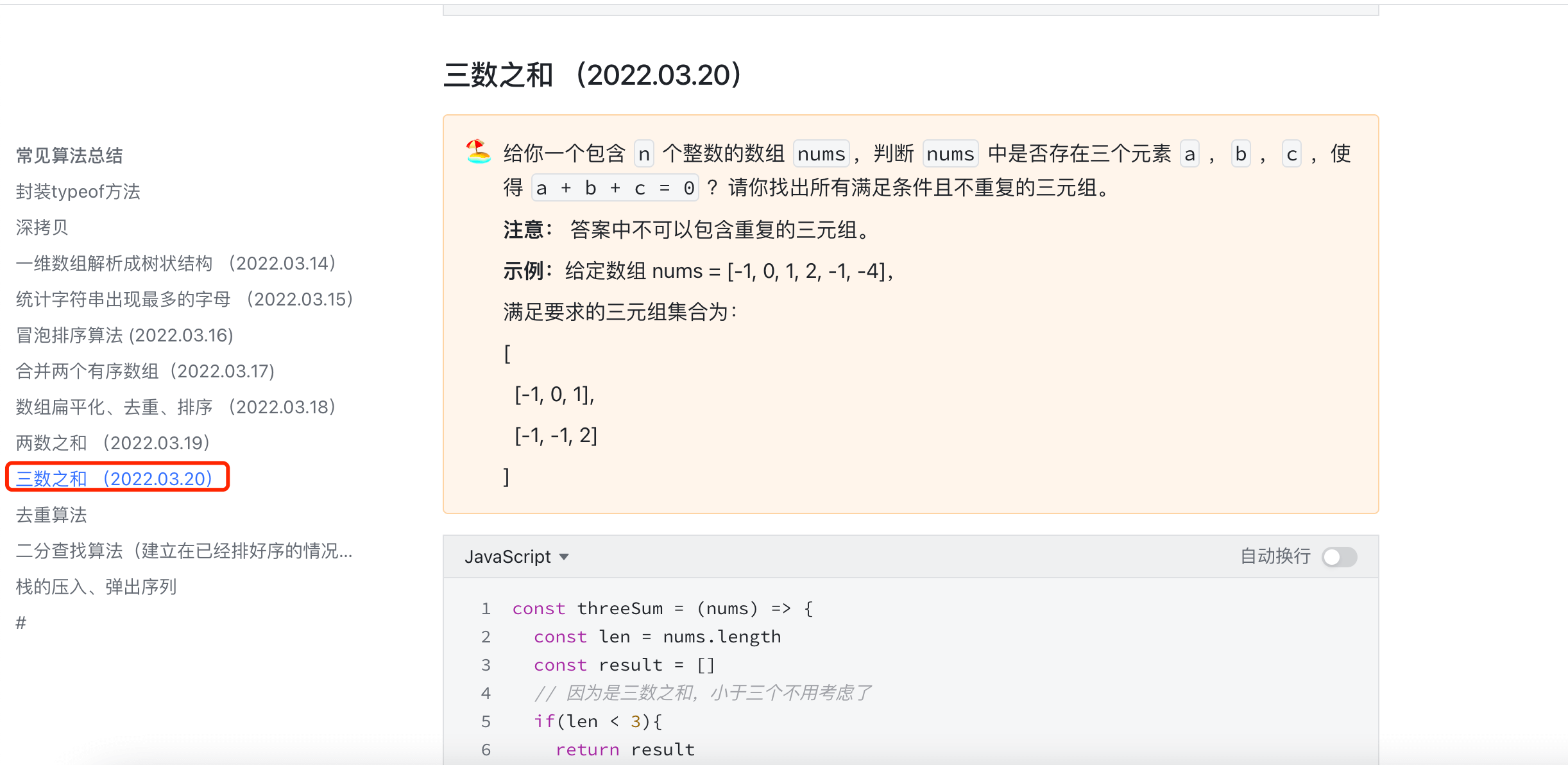Go to 数组扁平化、去重、排序 section
The image size is (1568, 765).
coord(176,407)
